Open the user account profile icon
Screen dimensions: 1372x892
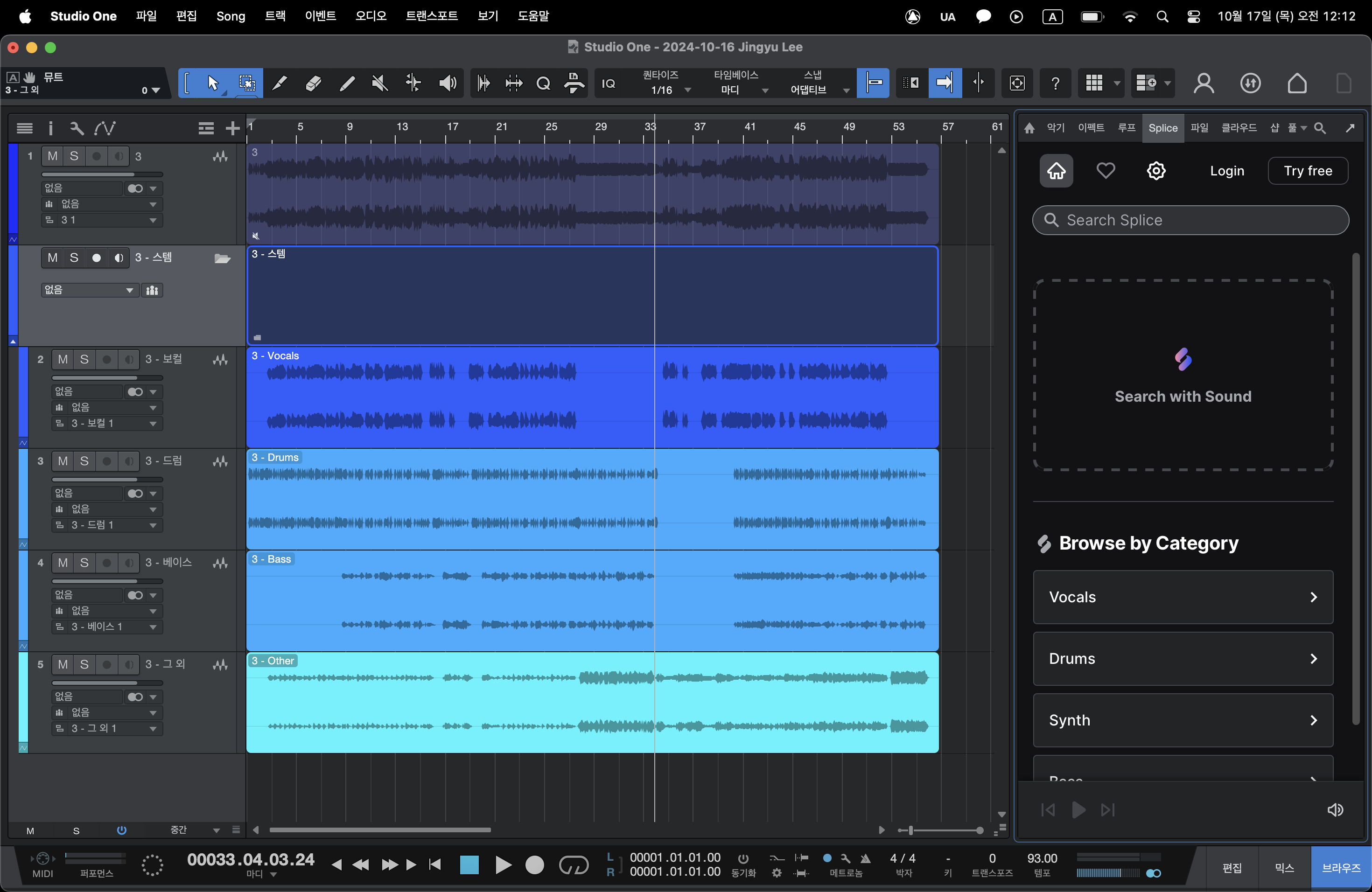(x=1204, y=83)
